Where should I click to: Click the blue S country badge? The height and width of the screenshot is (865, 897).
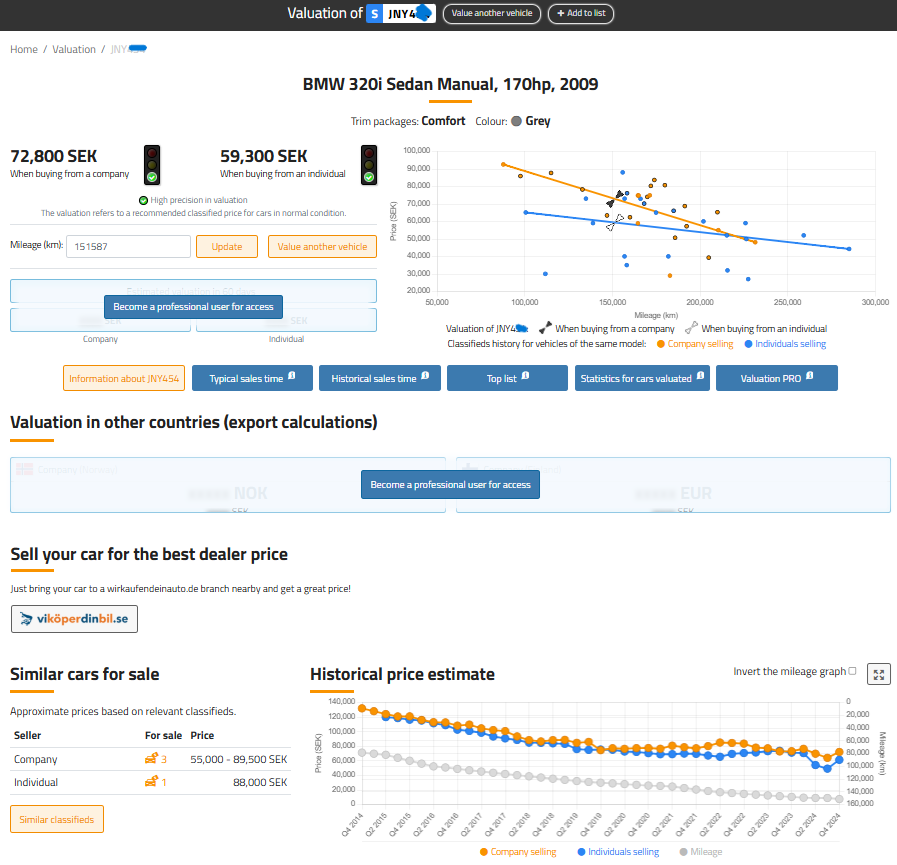coord(374,13)
